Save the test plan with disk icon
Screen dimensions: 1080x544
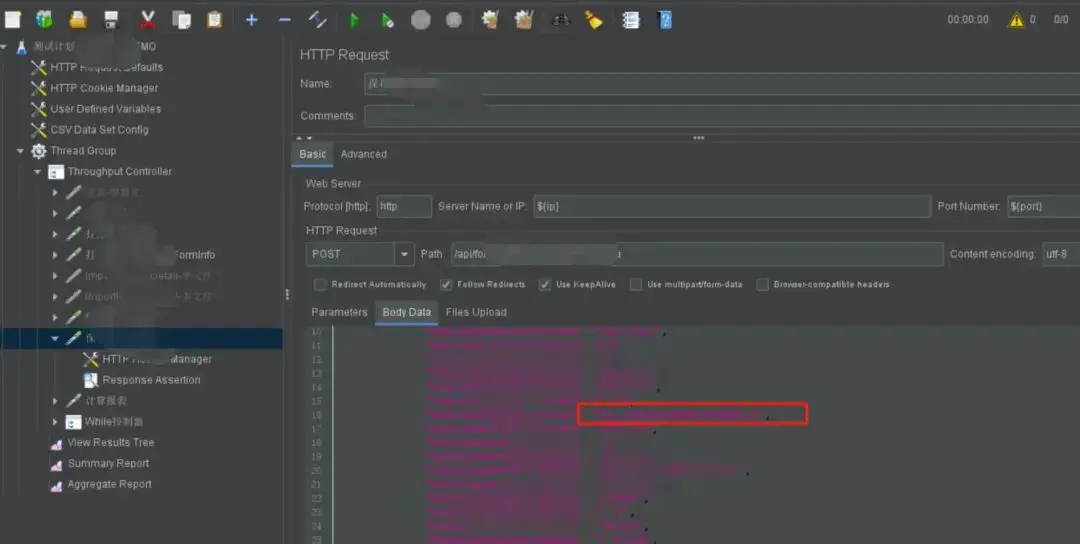coord(112,20)
